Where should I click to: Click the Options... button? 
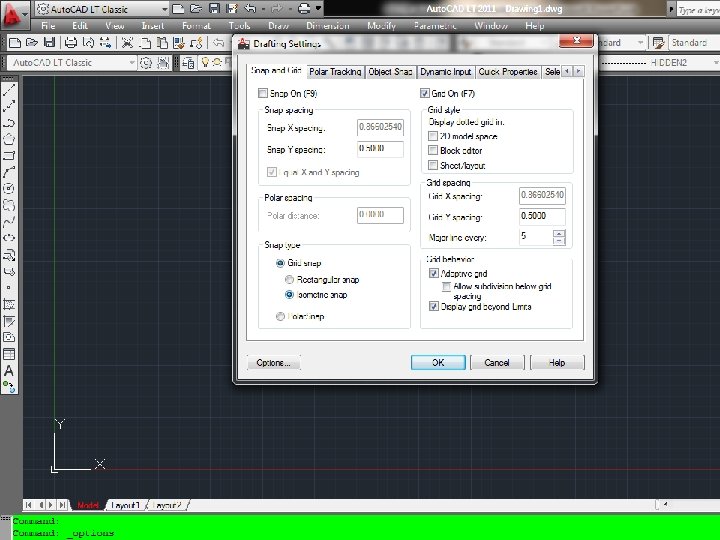tap(273, 362)
